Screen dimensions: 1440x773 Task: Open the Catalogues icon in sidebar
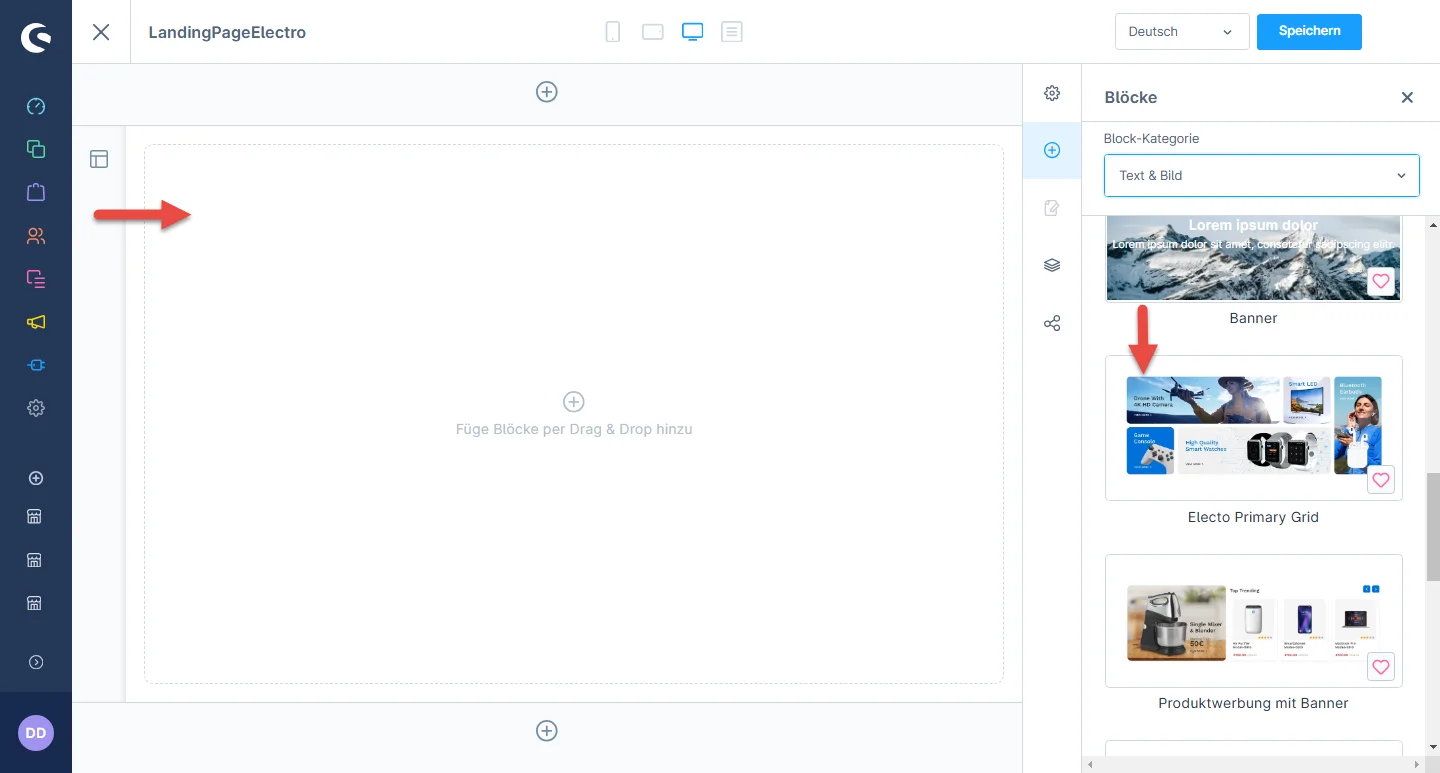tap(36, 149)
